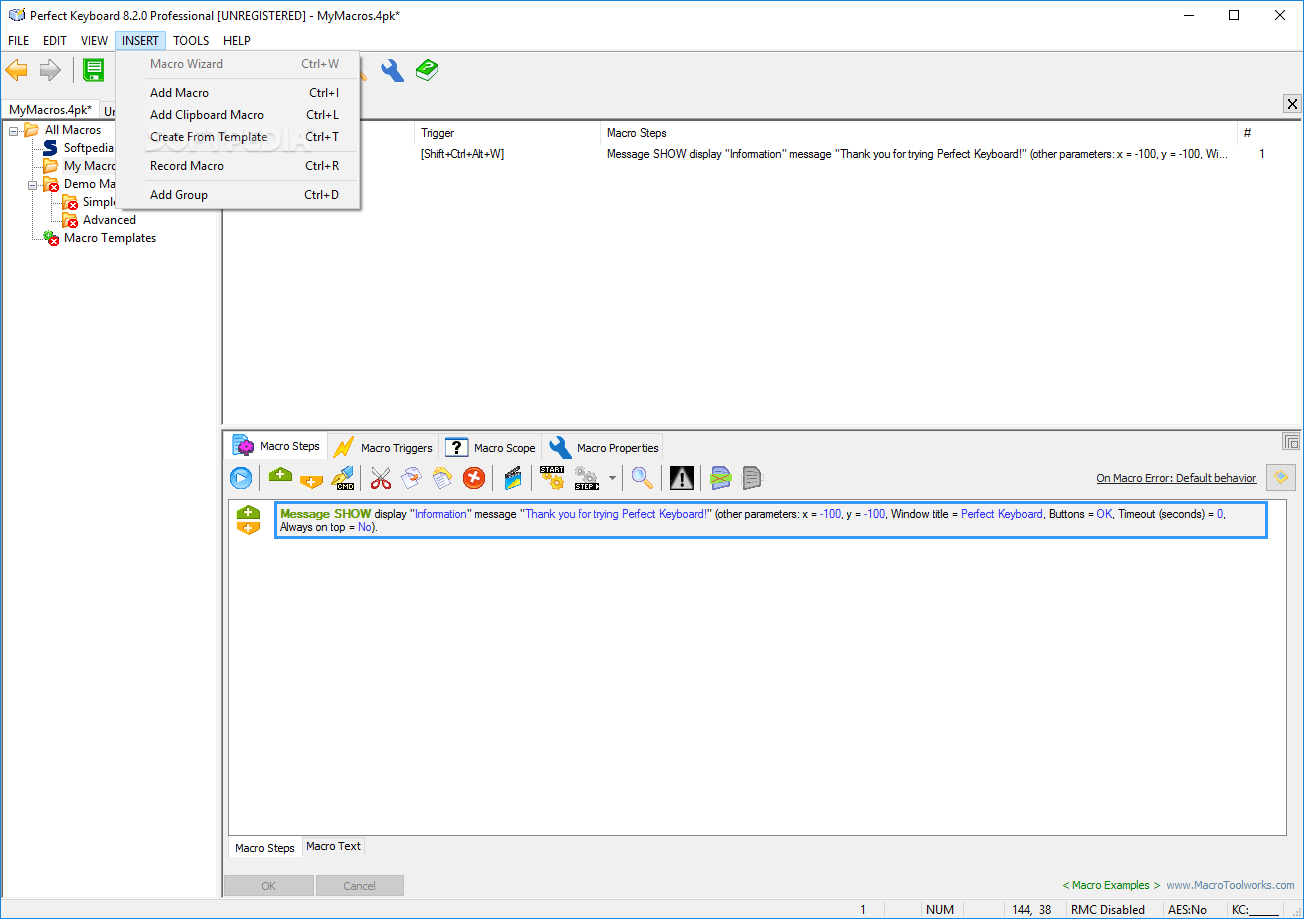Collapse the All Macros tree node

[13, 130]
